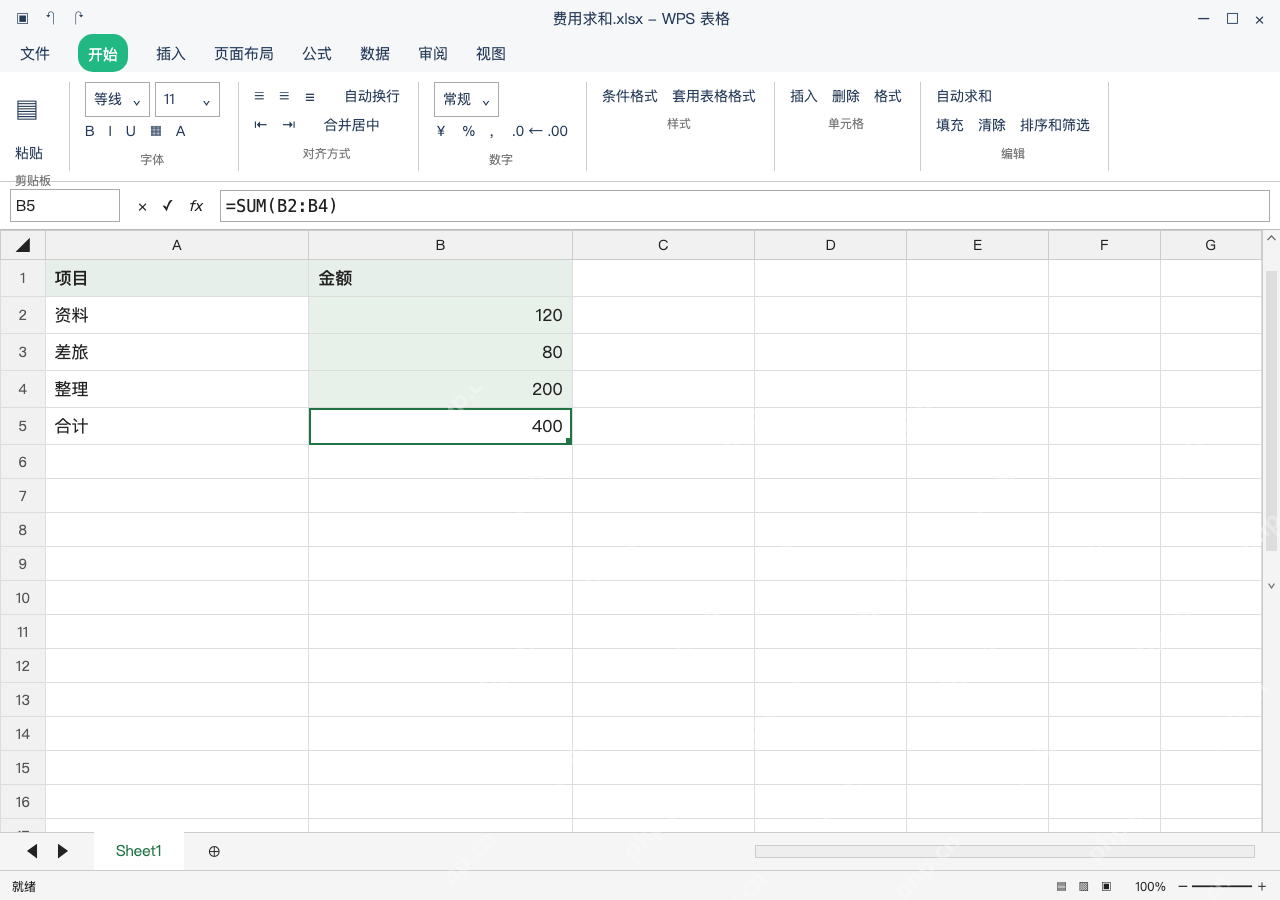Click the 自动求和 button
The image size is (1280, 900).
click(964, 96)
